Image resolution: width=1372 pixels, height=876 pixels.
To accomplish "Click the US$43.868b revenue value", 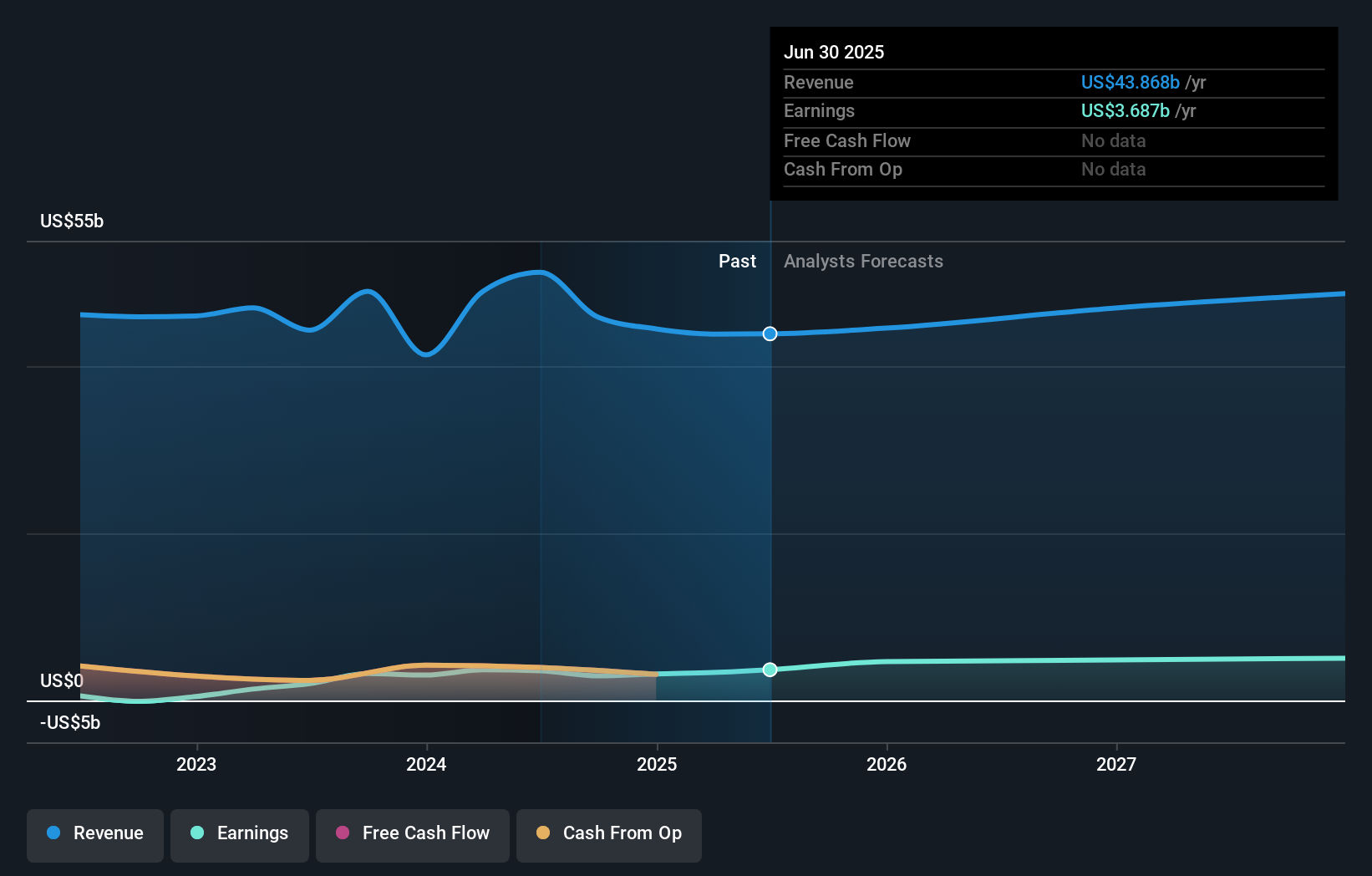I will click(1131, 82).
